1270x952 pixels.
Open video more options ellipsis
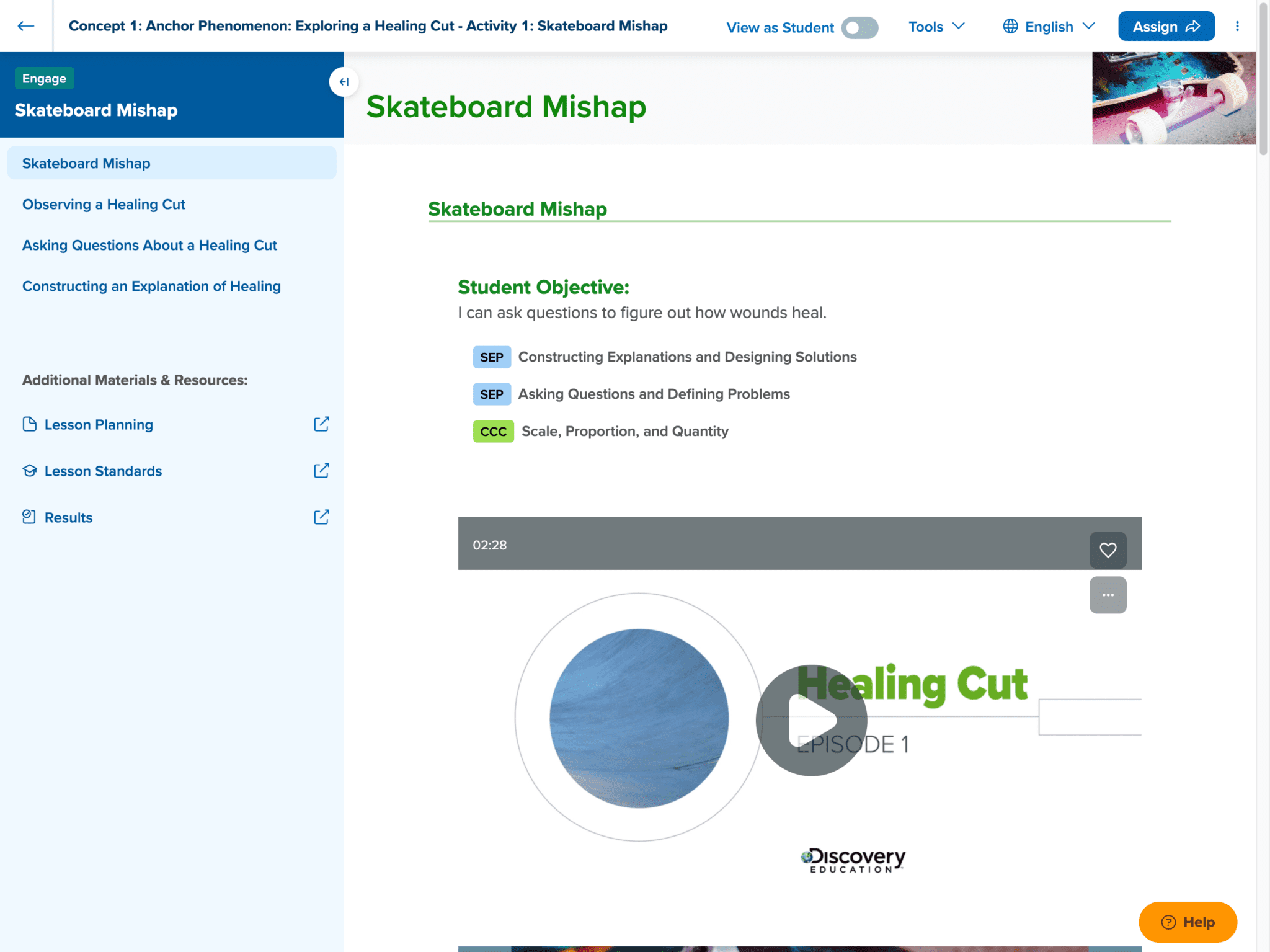(x=1108, y=595)
